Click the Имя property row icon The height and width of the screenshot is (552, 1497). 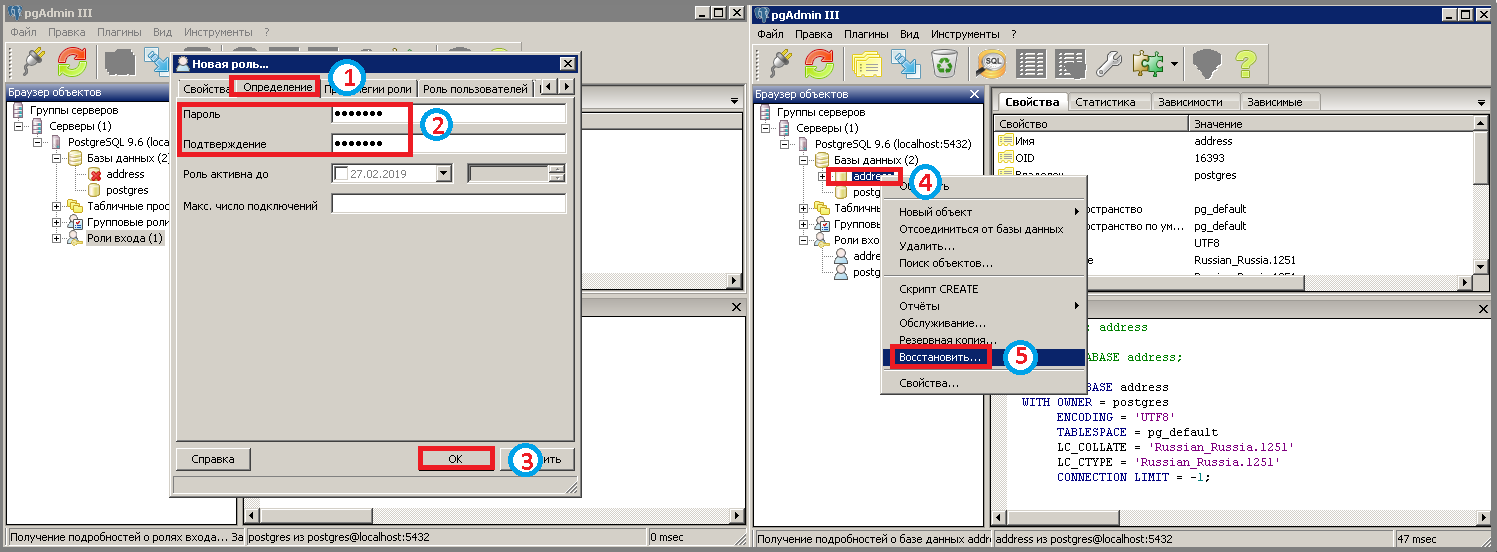(x=1005, y=141)
